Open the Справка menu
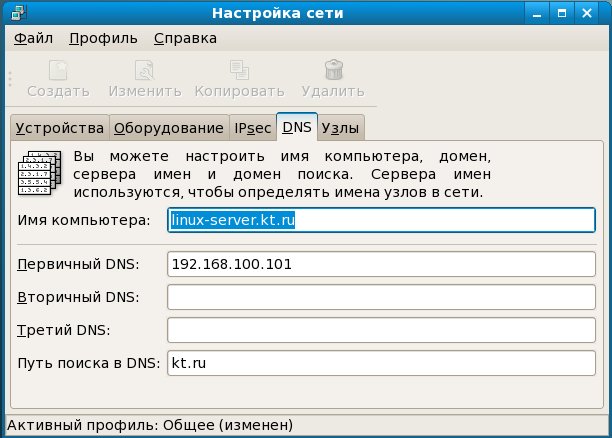This screenshot has height=438, width=612. pos(185,38)
